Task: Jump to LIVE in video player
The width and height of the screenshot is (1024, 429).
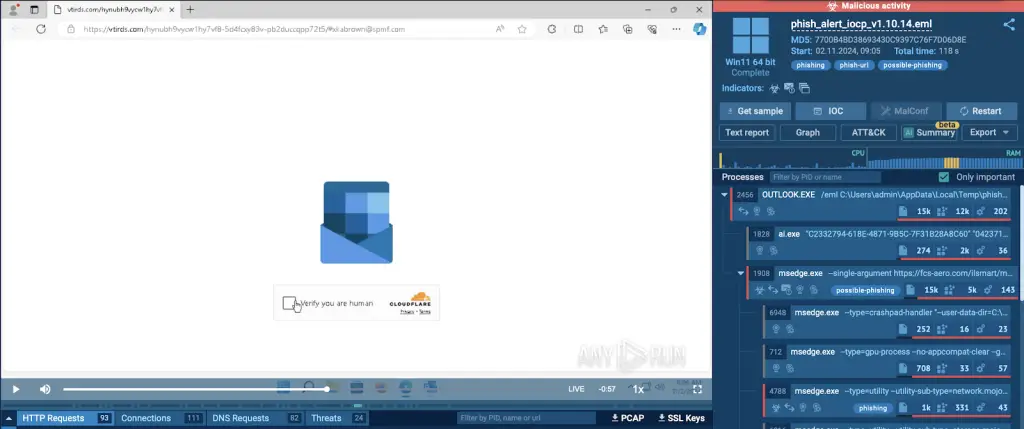Action: [x=576, y=389]
